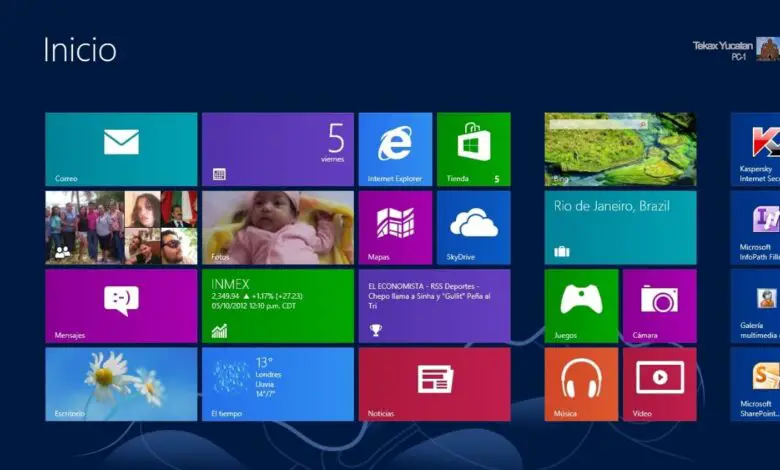
Task: Open the Mensajes messaging tile
Action: pos(121,306)
